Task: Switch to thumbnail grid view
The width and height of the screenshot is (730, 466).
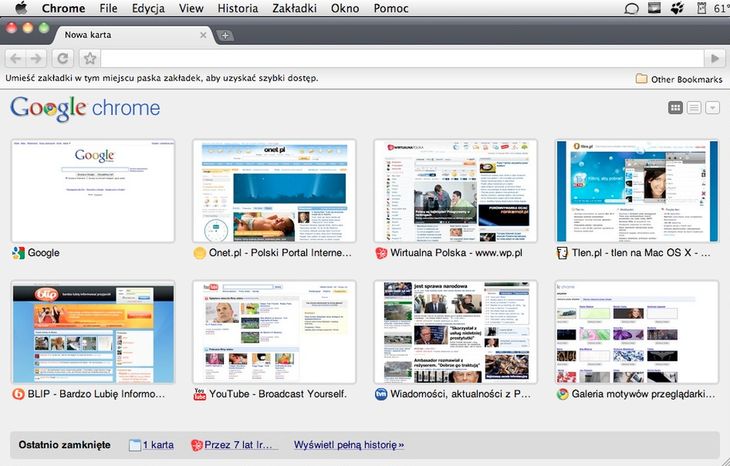Action: click(676, 108)
